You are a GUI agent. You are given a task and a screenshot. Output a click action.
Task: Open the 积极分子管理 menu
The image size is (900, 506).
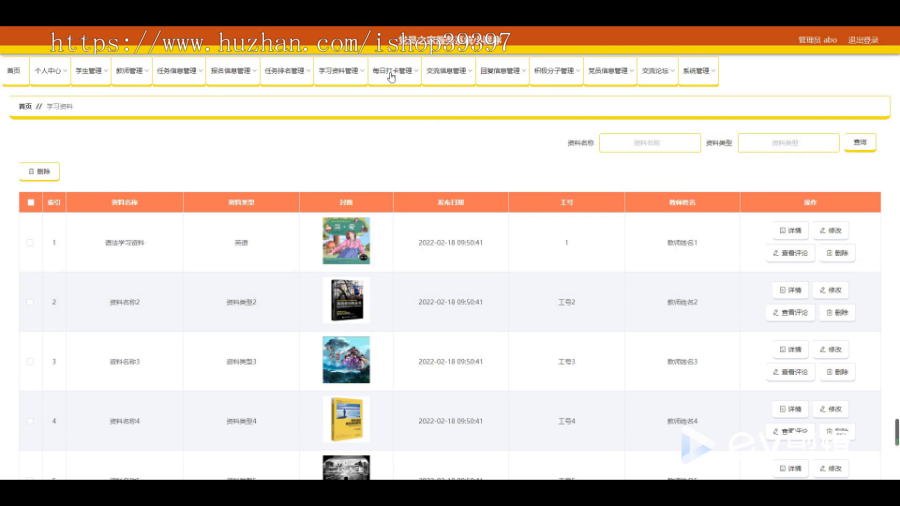point(557,71)
